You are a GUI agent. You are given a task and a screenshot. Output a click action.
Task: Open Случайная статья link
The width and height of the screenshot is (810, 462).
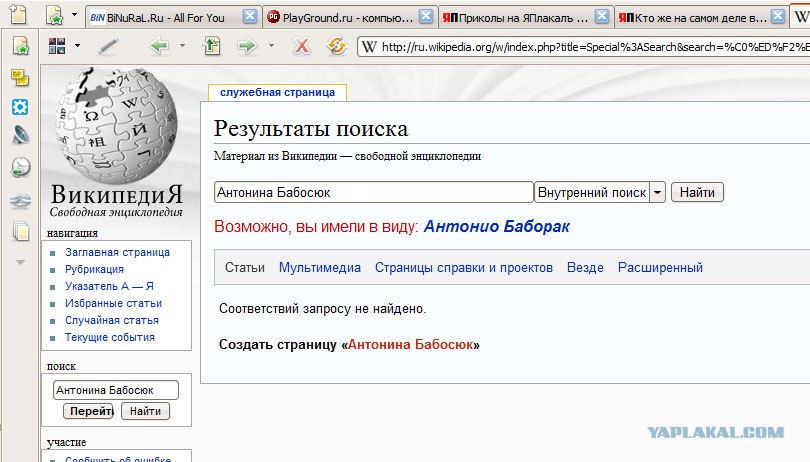click(x=112, y=320)
